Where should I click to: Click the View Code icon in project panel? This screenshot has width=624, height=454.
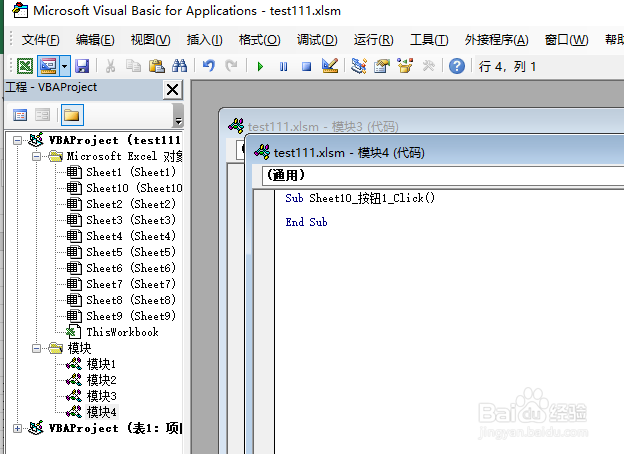coord(20,115)
